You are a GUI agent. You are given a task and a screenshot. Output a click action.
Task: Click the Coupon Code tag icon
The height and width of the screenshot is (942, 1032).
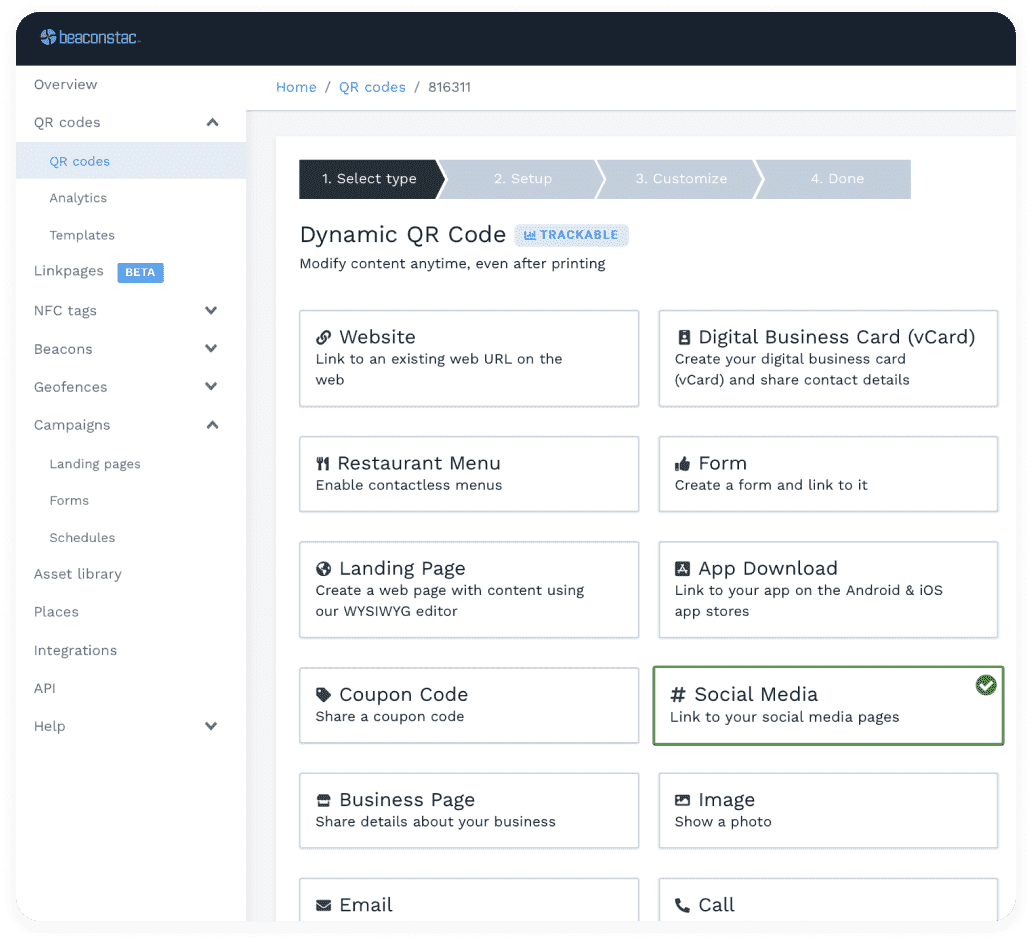pos(323,694)
